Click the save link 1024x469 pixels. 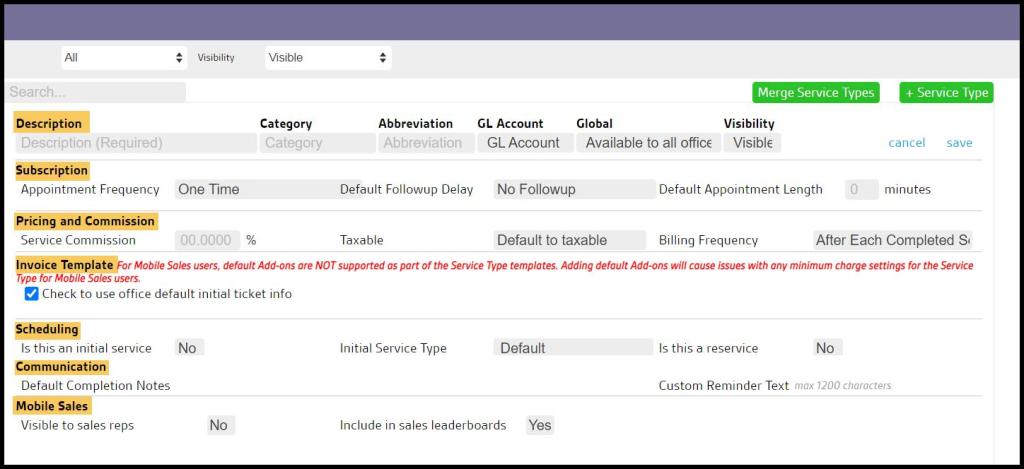tap(959, 143)
